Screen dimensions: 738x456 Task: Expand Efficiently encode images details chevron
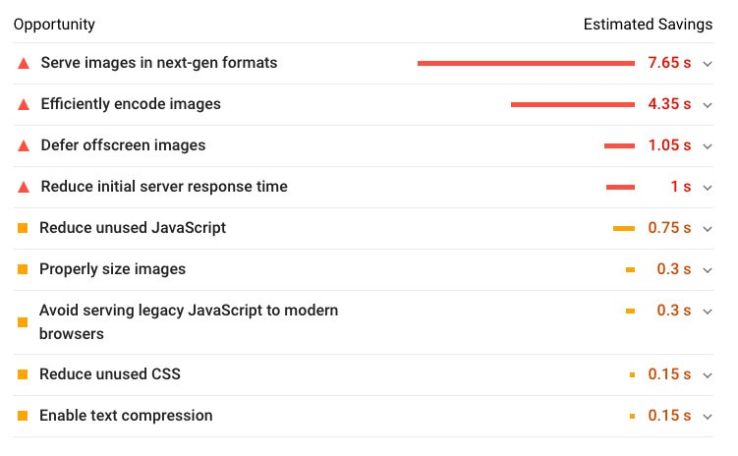tap(707, 105)
